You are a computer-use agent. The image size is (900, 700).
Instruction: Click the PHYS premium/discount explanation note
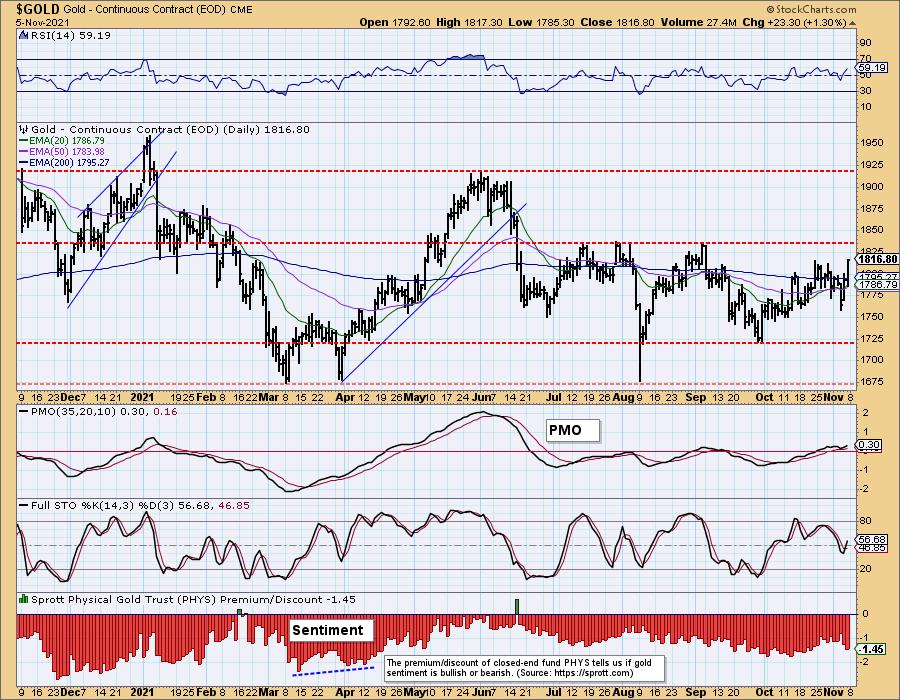click(x=525, y=668)
